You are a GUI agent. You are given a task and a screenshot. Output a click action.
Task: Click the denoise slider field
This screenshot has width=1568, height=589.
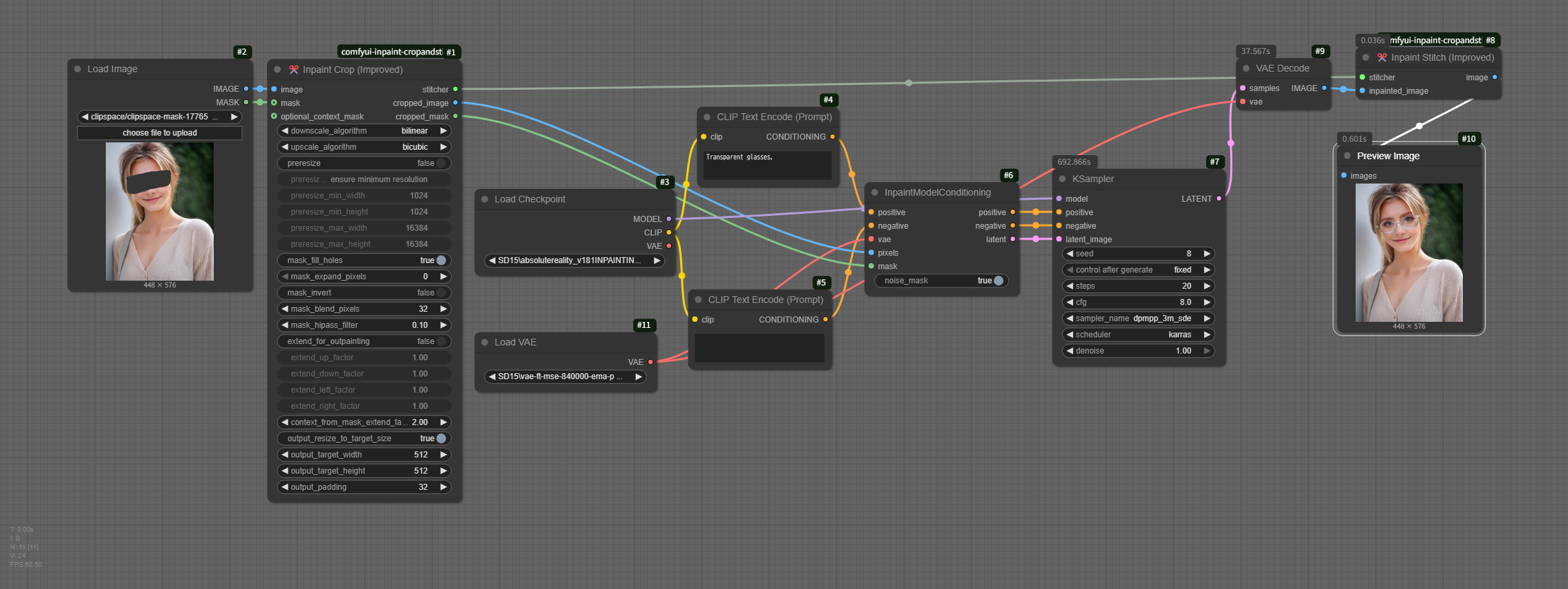coord(1138,351)
